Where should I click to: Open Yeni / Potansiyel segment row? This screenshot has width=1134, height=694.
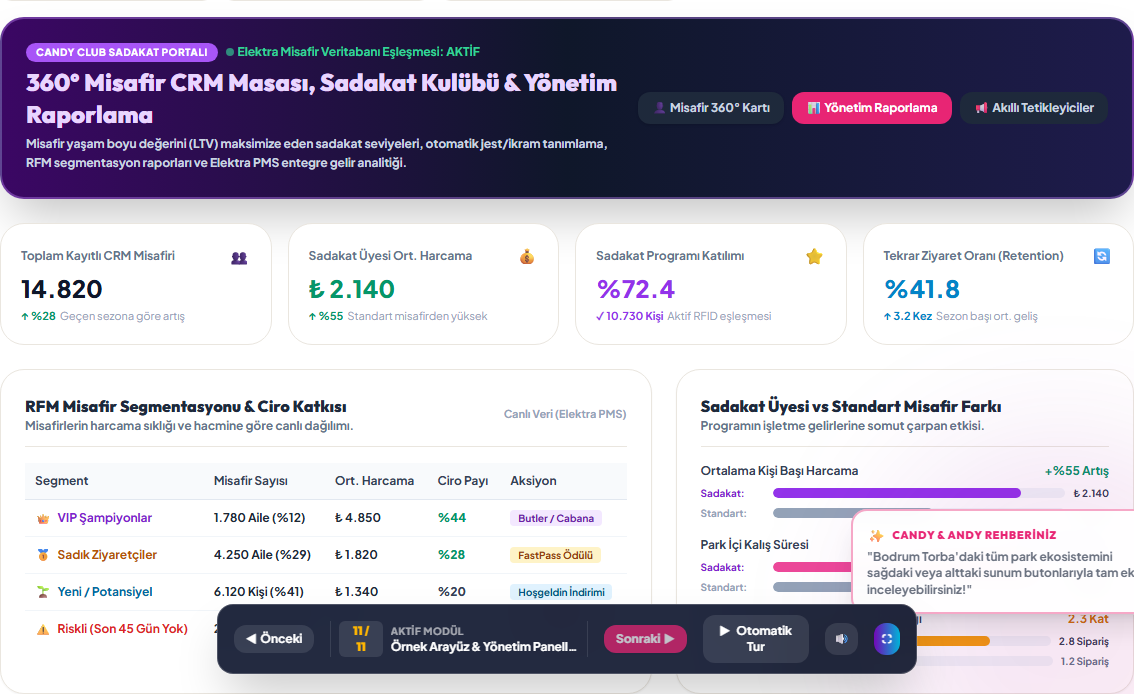coord(325,592)
